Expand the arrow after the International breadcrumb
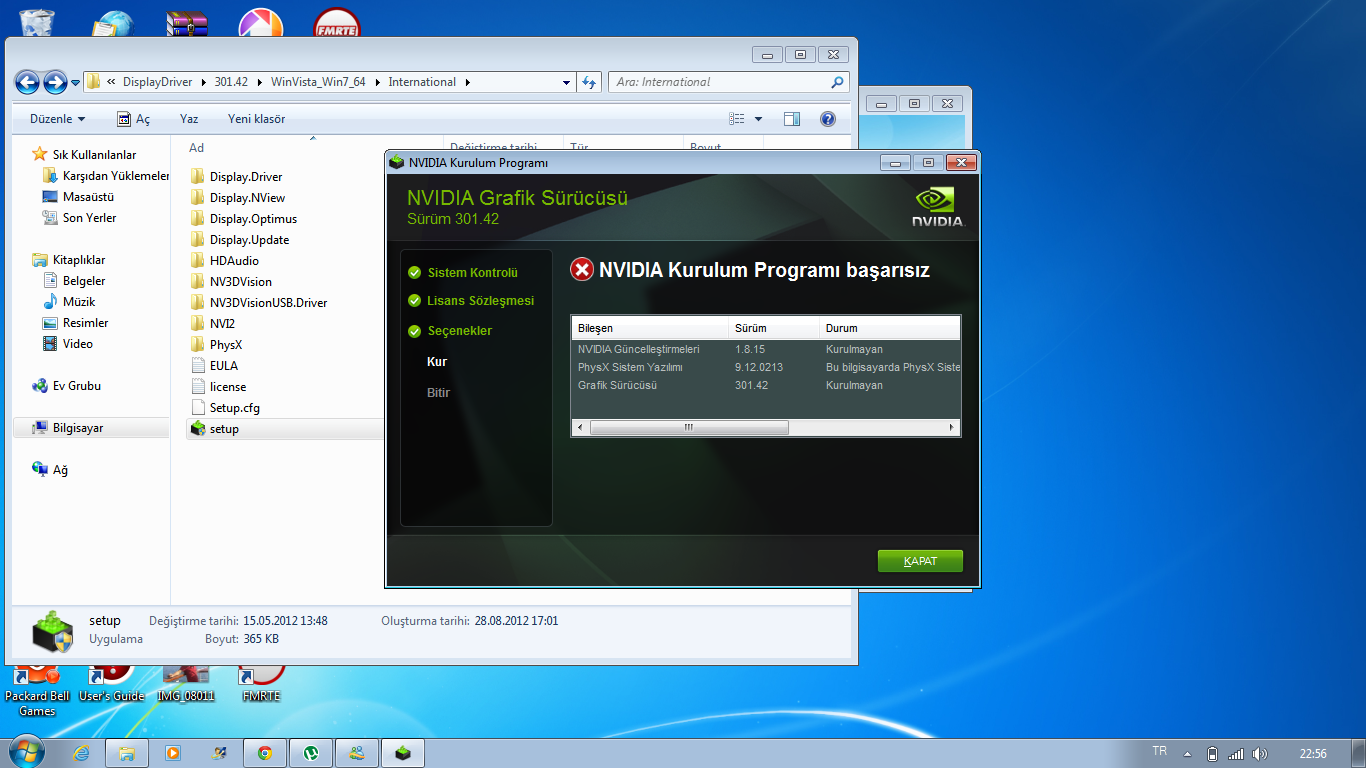 click(x=467, y=82)
